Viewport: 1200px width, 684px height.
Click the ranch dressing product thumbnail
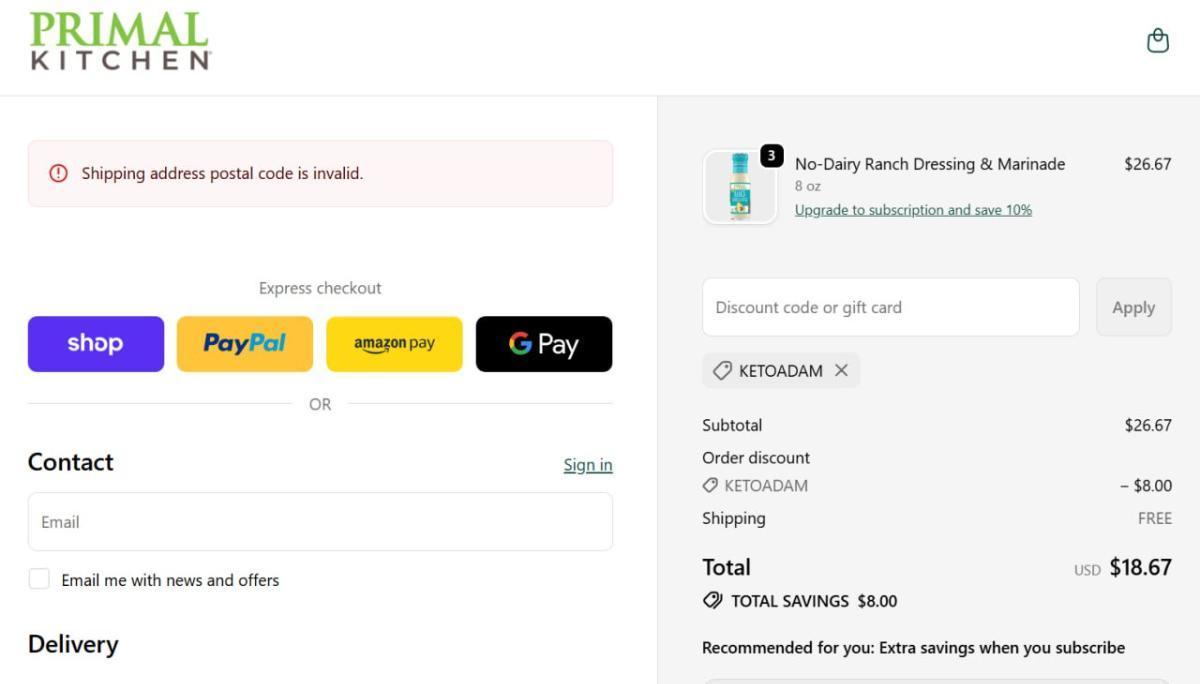(x=740, y=187)
